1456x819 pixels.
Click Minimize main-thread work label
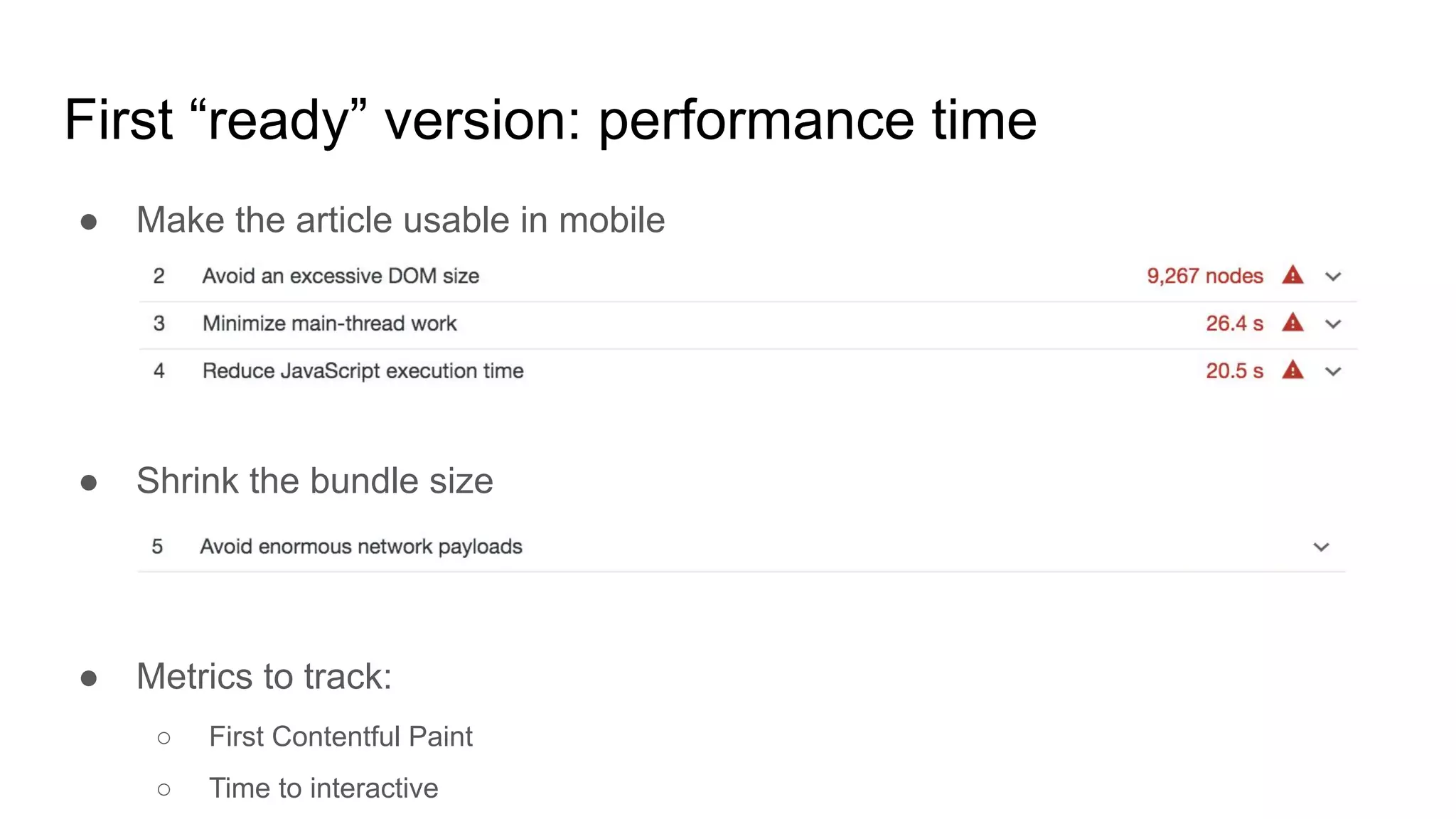(x=329, y=323)
